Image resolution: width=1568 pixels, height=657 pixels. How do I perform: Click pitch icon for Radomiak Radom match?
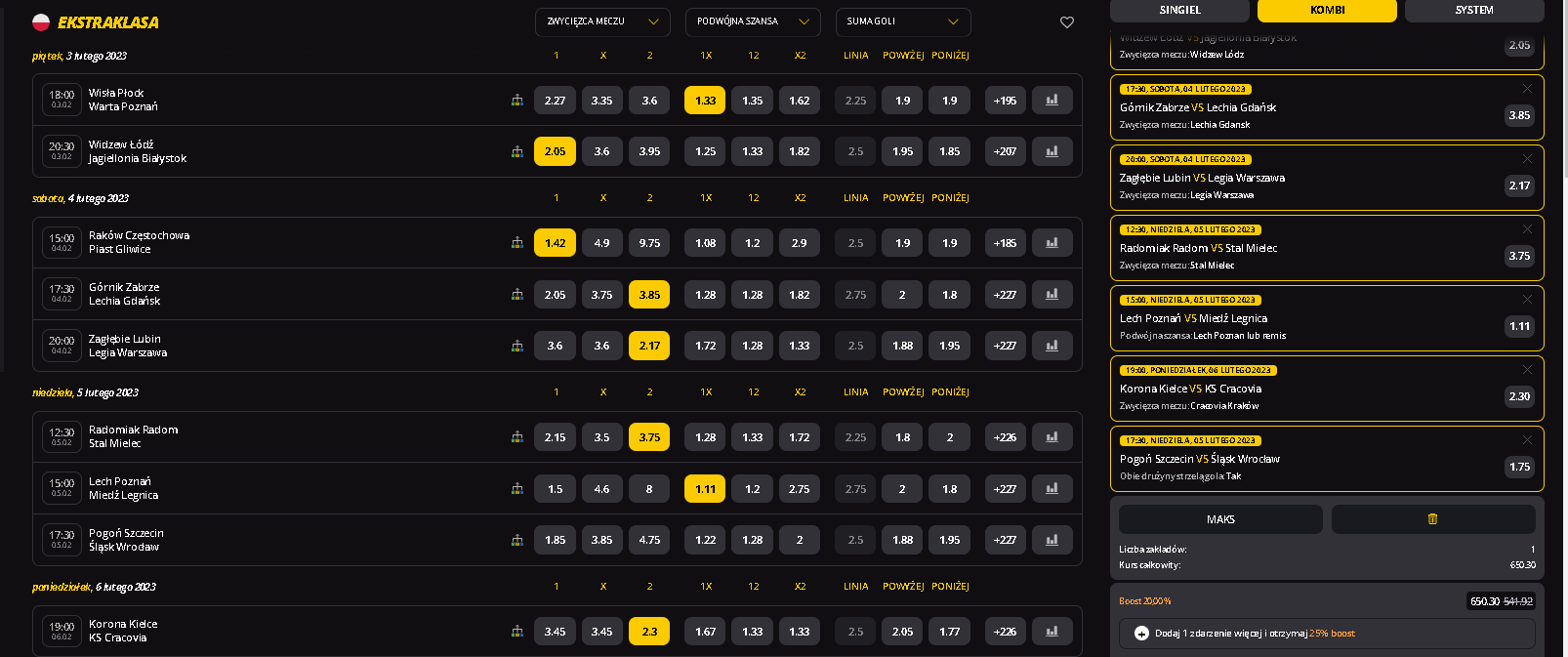point(517,437)
